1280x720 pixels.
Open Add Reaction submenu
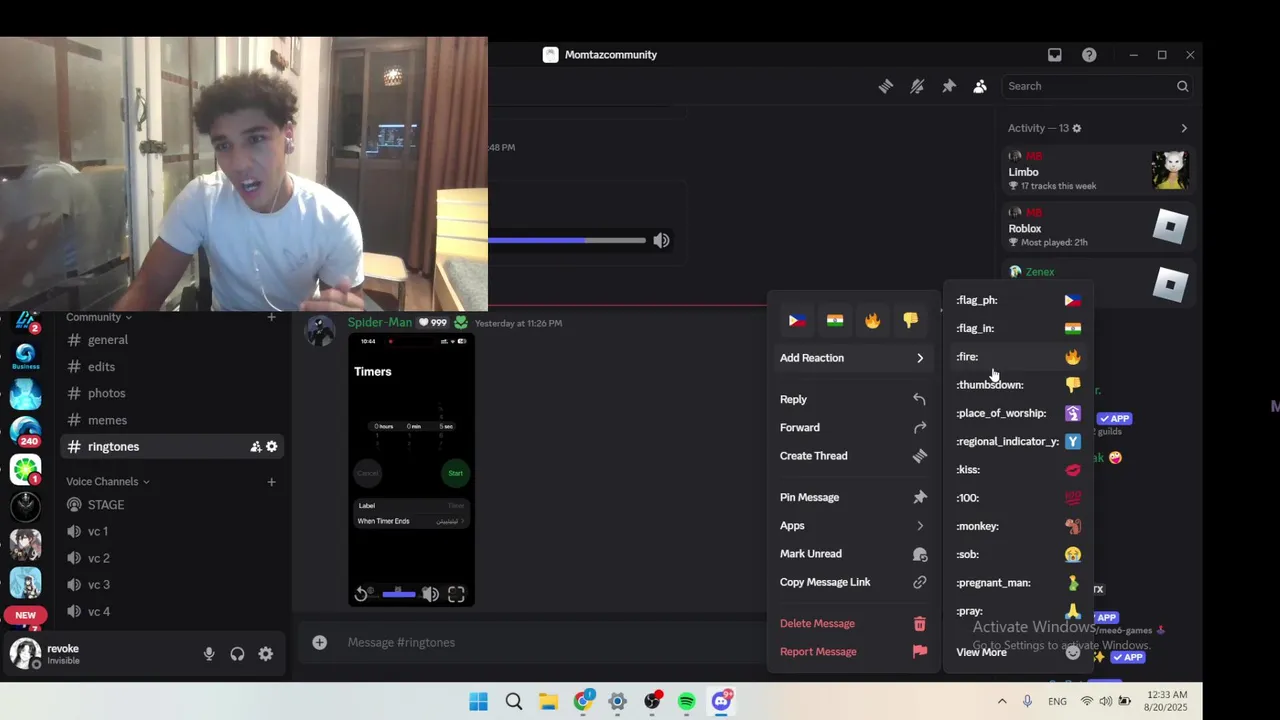click(x=853, y=358)
